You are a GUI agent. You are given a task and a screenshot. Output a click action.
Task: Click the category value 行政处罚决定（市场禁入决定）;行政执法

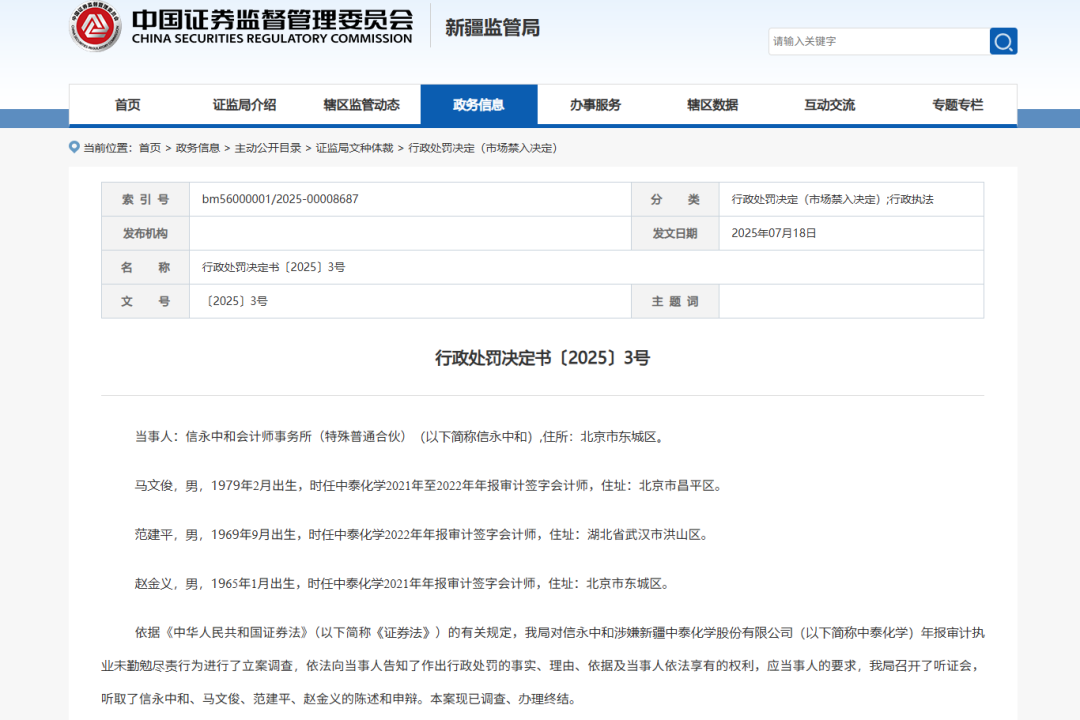[832, 199]
